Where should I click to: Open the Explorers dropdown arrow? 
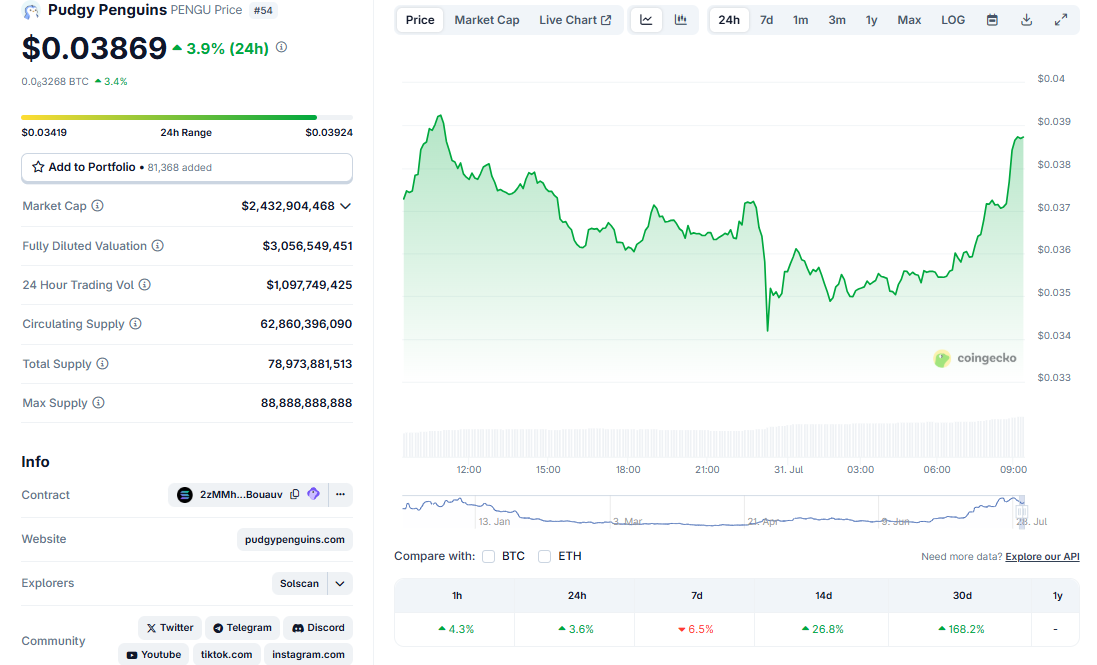tap(340, 584)
